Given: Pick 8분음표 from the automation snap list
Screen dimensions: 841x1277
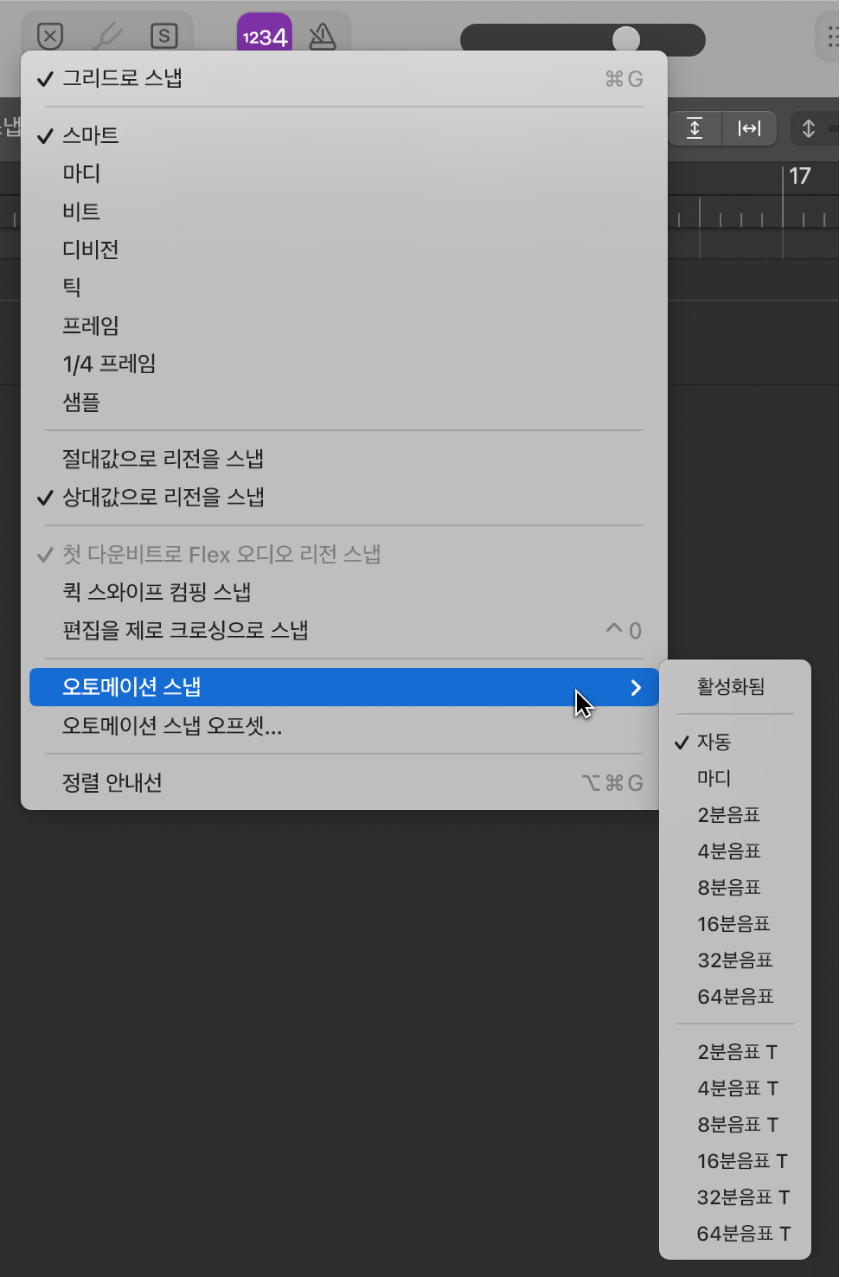Looking at the screenshot, I should coord(735,887).
